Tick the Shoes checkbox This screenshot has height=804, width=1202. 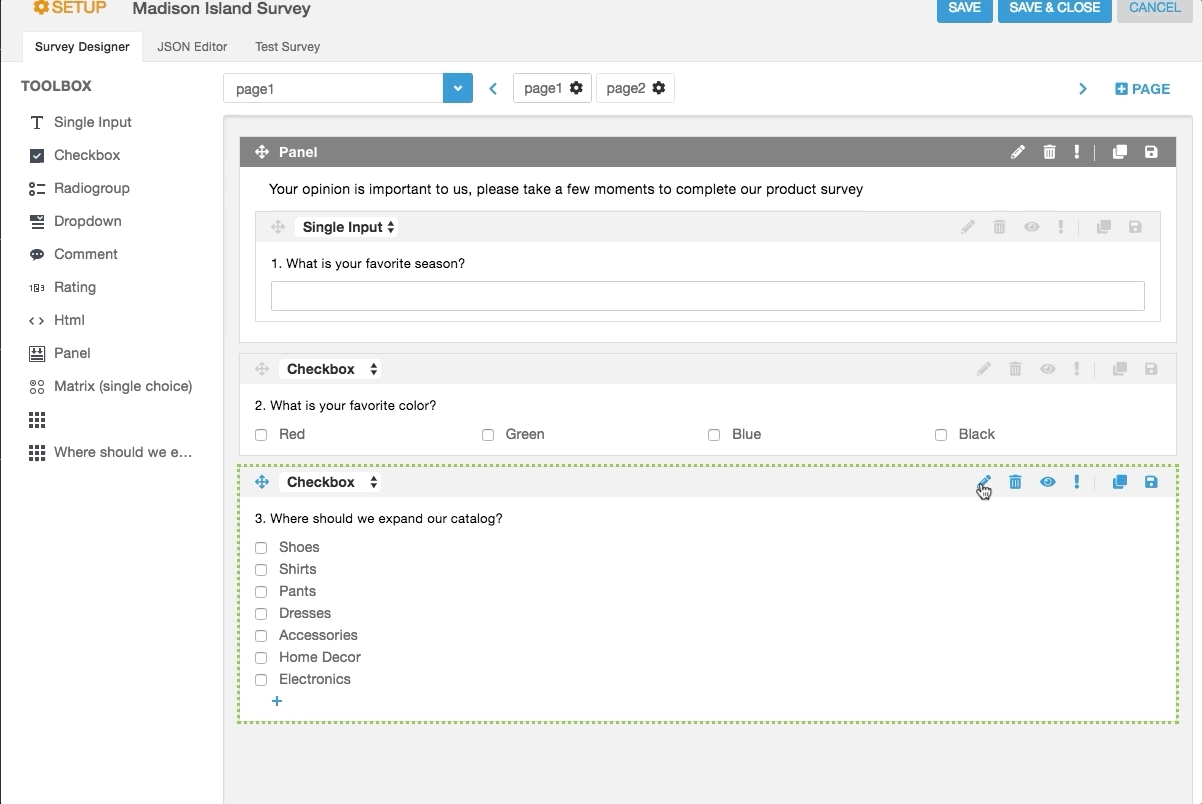261,548
